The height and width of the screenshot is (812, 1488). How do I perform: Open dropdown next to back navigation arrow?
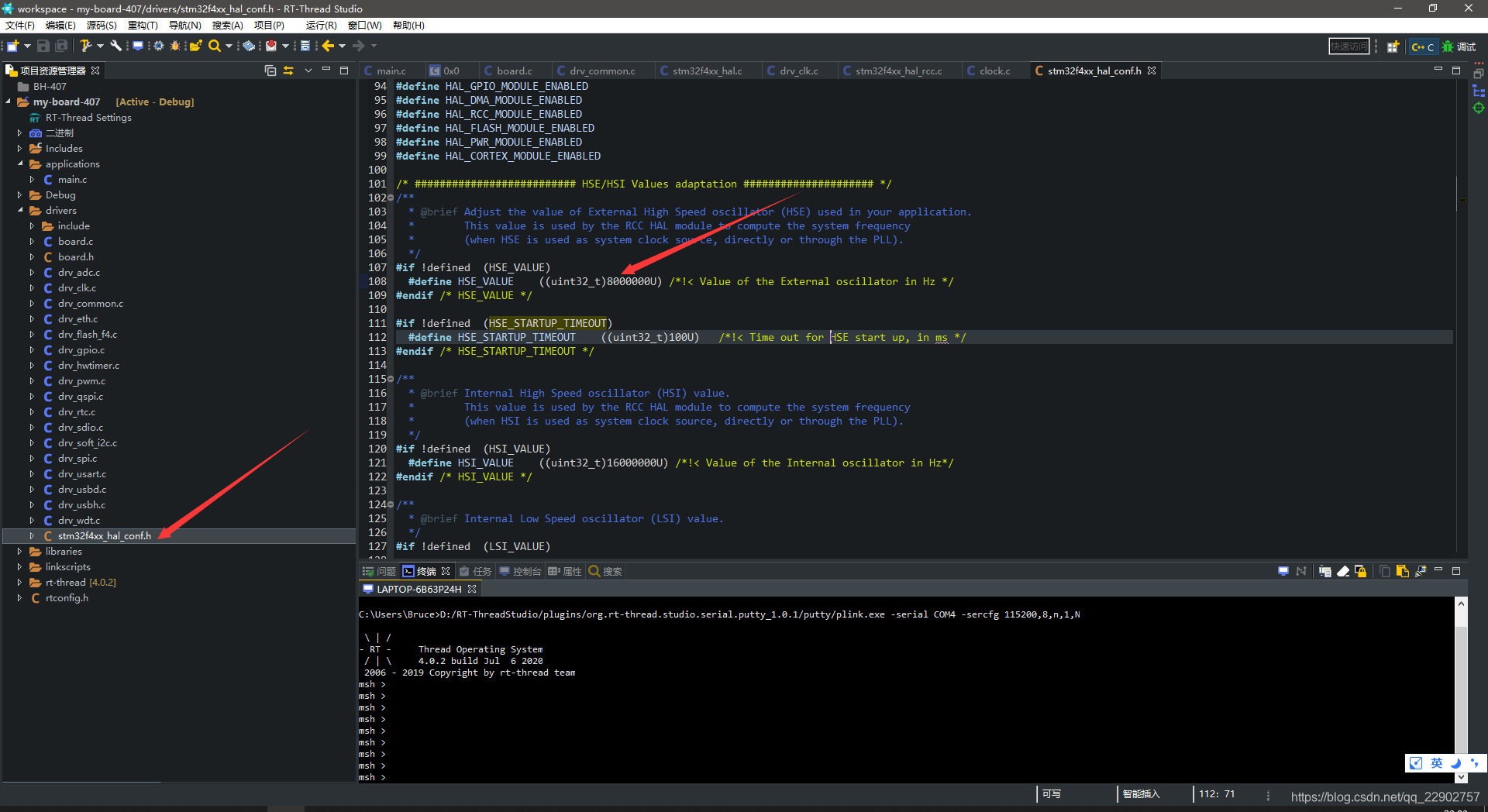coord(342,46)
